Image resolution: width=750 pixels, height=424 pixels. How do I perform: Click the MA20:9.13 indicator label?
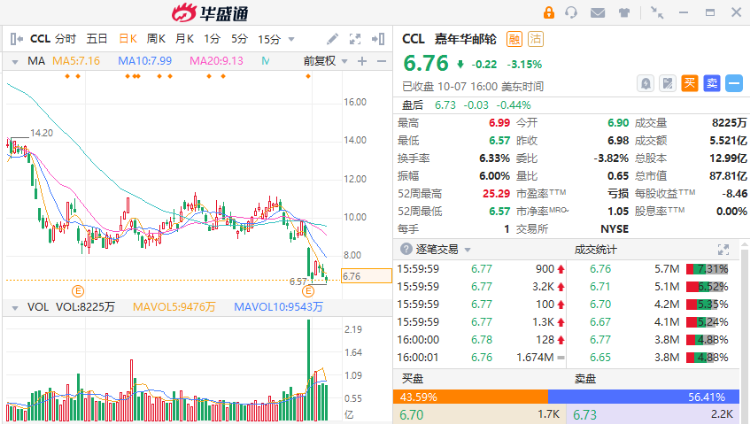pos(216,61)
